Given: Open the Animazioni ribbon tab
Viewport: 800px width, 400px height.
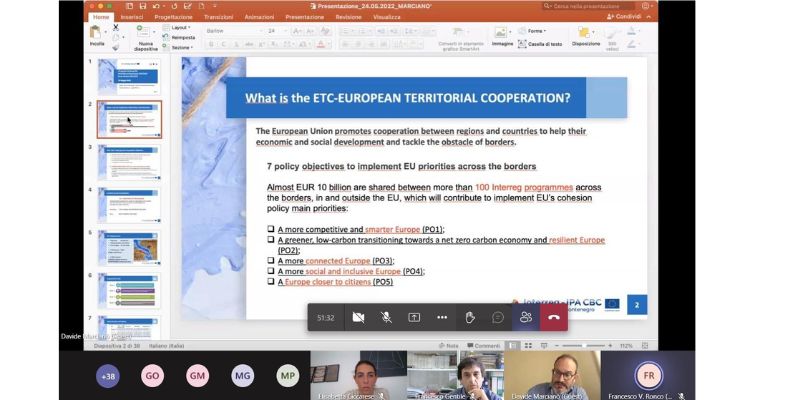Looking at the screenshot, I should coord(259,17).
